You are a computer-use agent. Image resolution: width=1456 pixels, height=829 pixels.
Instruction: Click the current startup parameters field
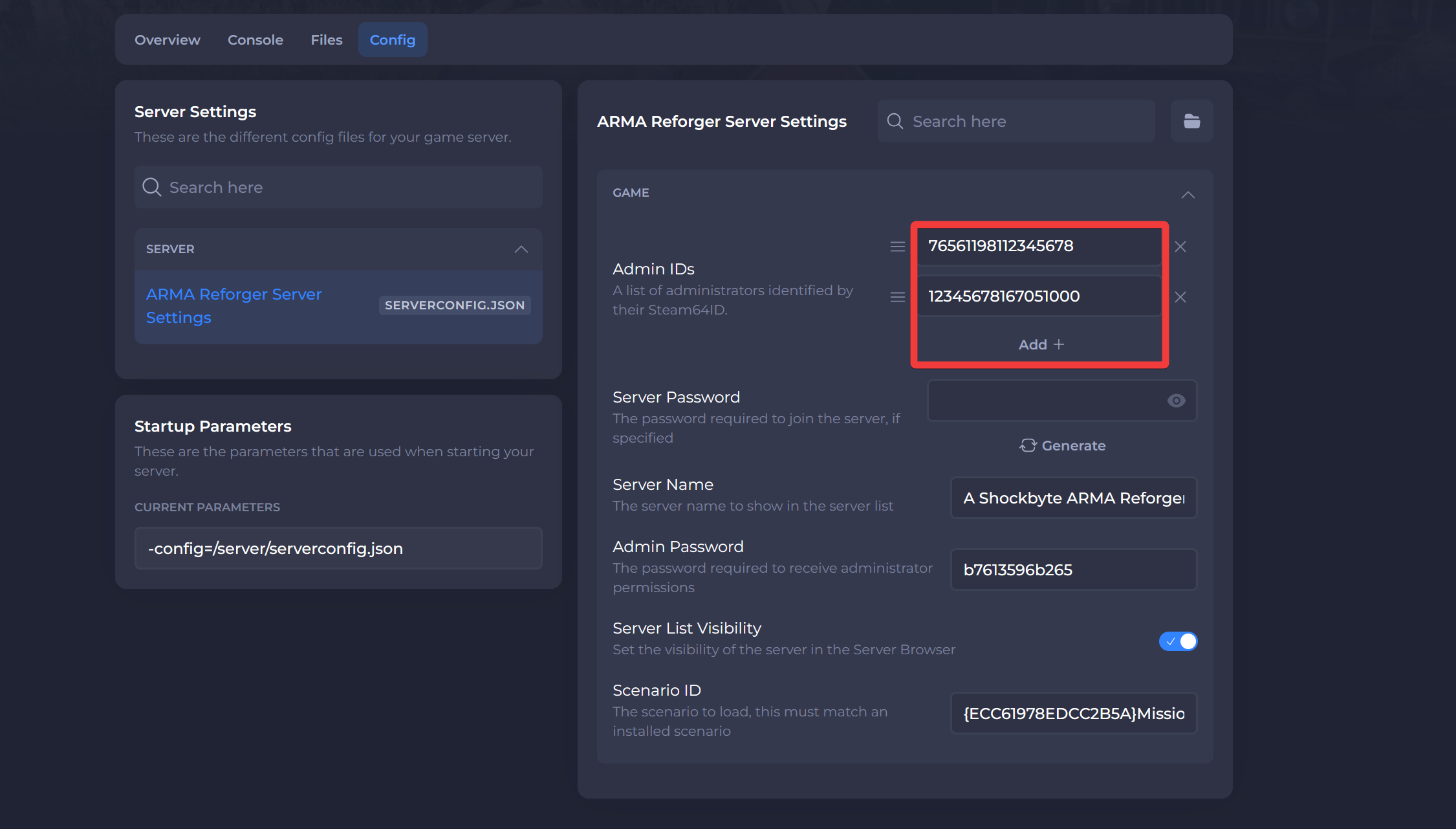pyautogui.click(x=338, y=548)
